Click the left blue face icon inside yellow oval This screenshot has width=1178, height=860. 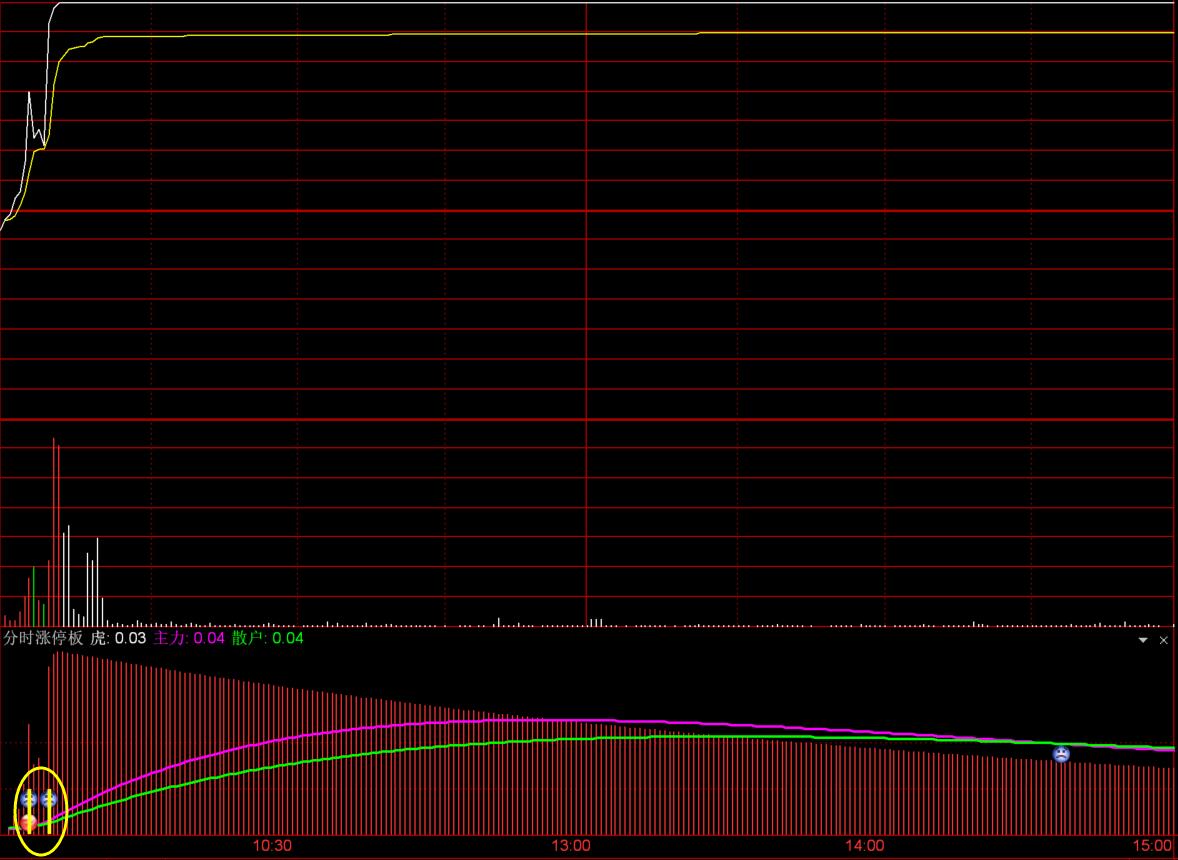[29, 799]
